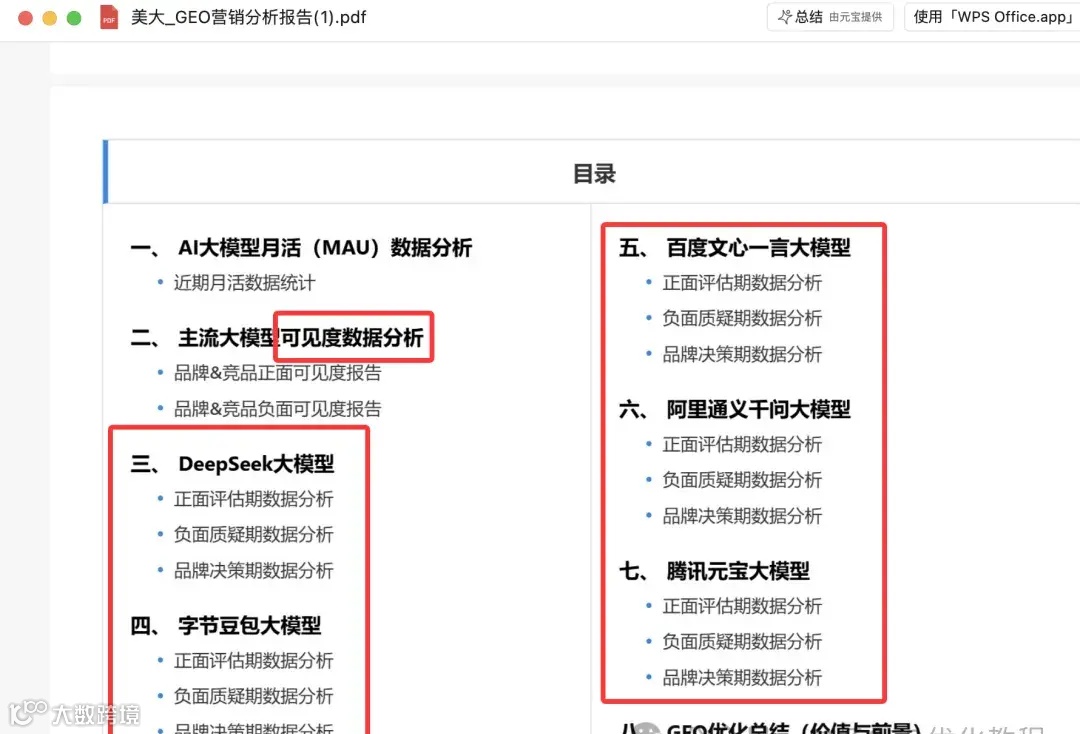The height and width of the screenshot is (734, 1080).
Task: Click 负面质疑期数据分析 under DeepSeek大模型
Action: click(253, 534)
